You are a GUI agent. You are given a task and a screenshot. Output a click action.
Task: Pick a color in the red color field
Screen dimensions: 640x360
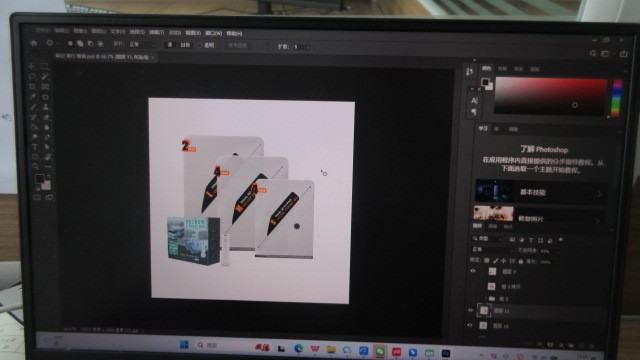[551, 96]
